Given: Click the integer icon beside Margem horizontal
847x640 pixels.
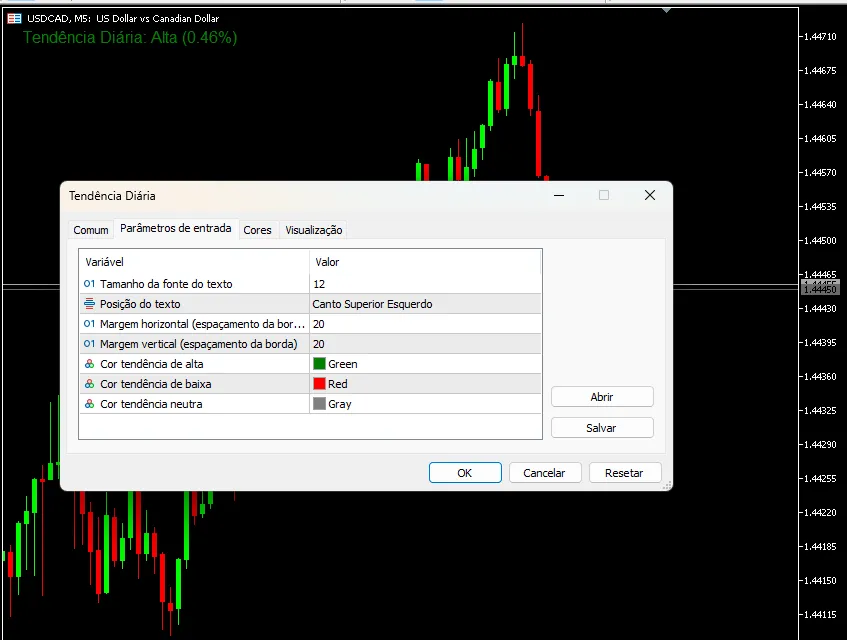Looking at the screenshot, I should click(90, 324).
